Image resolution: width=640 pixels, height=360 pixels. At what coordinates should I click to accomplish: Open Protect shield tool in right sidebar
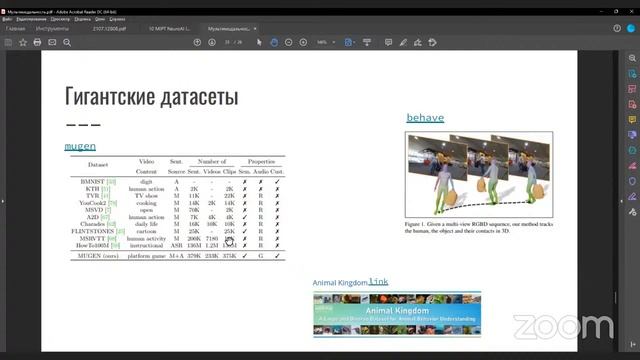(x=632, y=181)
